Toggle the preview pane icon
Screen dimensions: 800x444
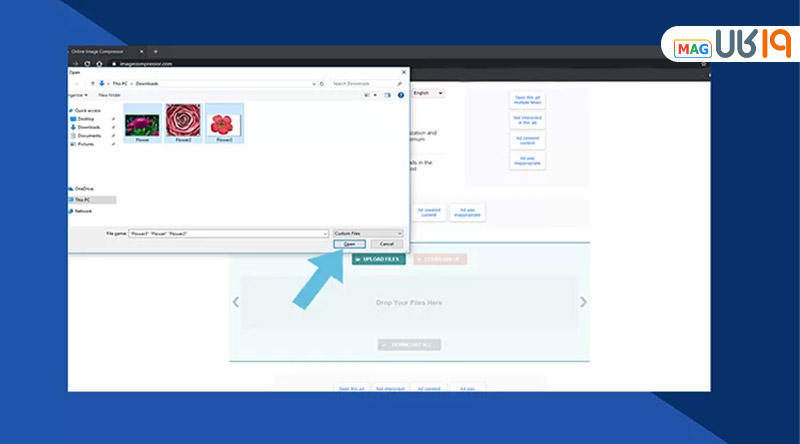point(386,94)
